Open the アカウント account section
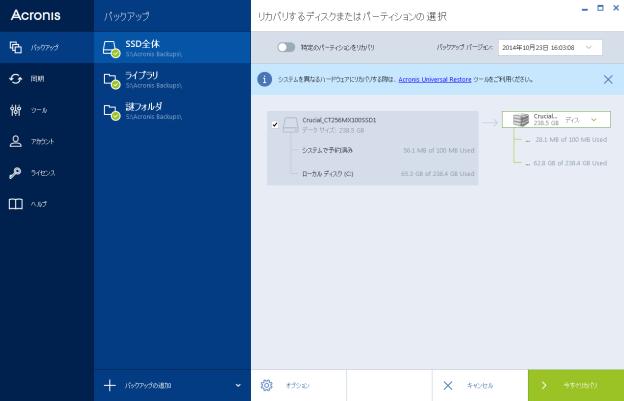This screenshot has height=401, width=624. (x=47, y=141)
